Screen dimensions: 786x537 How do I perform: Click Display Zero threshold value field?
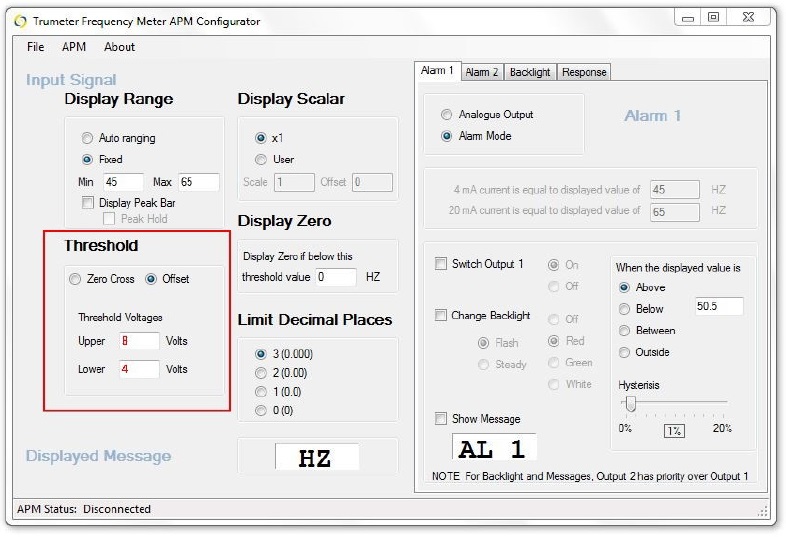[x=336, y=277]
